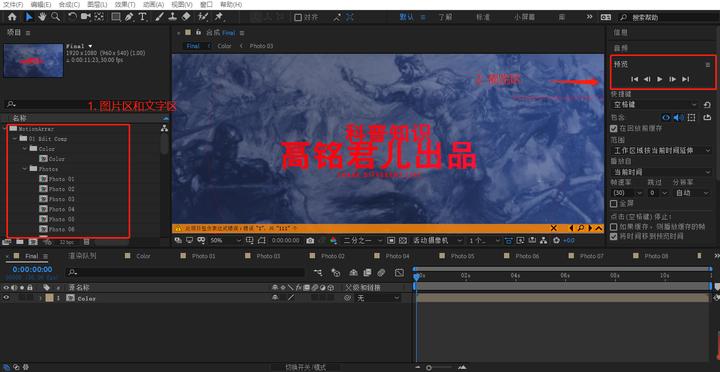720x372 pixels.
Task: Collapse the Photos folder in project panel
Action: 25,169
